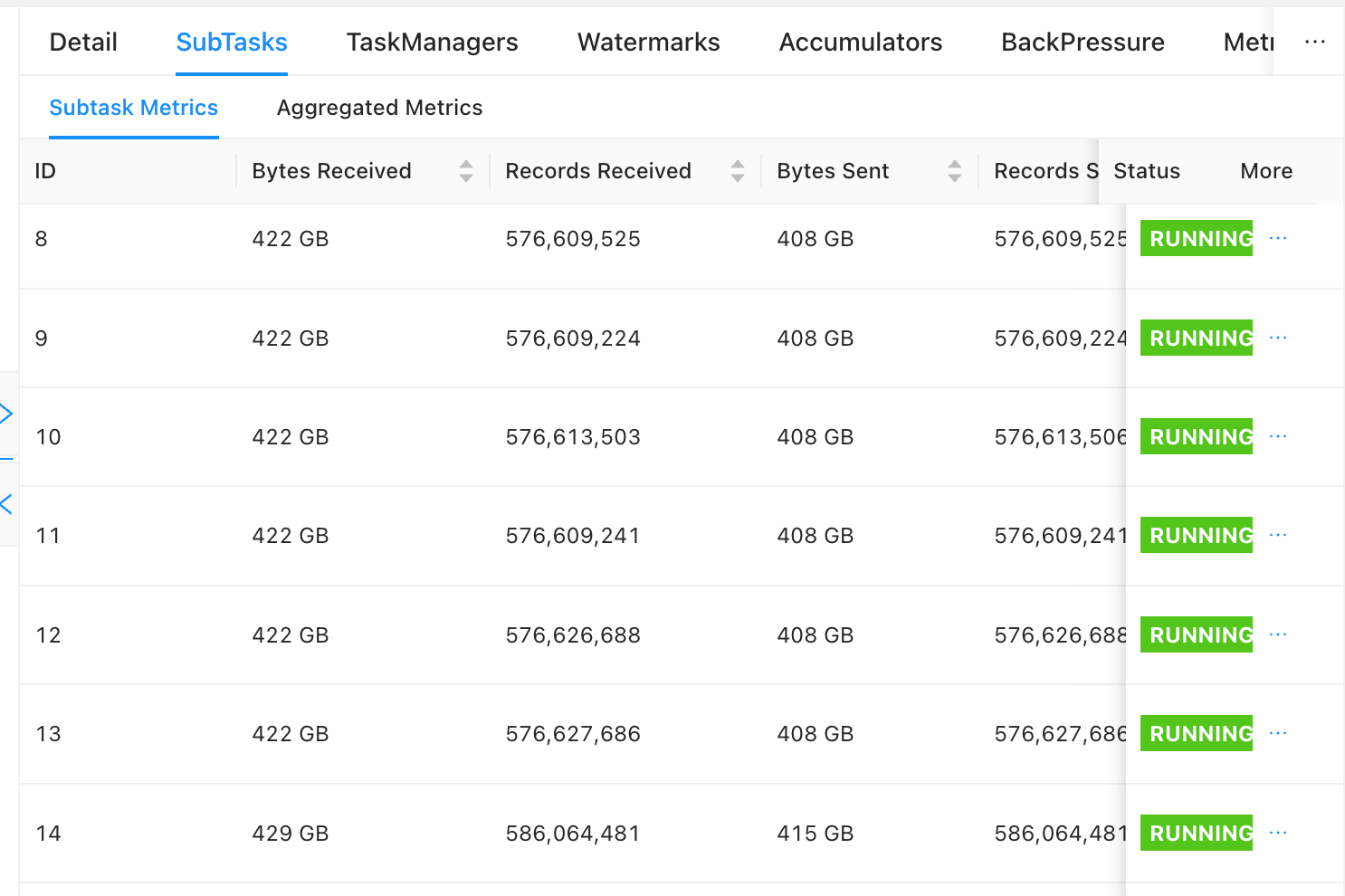Select the SubTasks tab

[x=232, y=43]
